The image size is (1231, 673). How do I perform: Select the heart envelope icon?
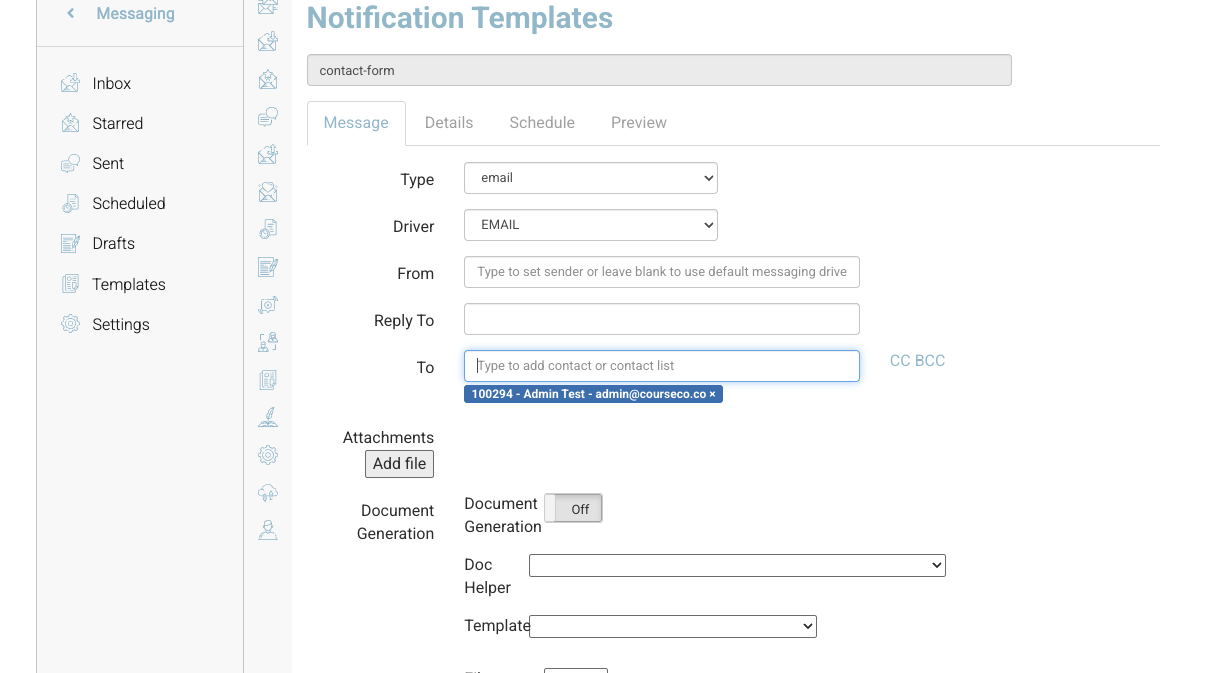[267, 192]
